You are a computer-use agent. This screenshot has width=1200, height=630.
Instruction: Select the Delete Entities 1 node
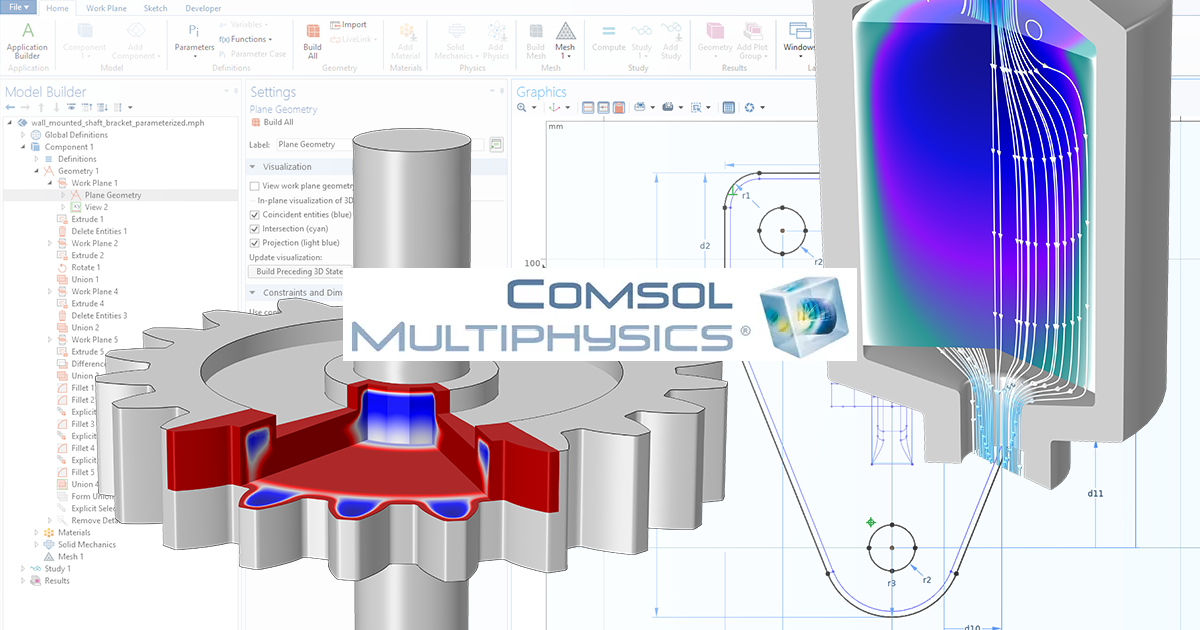pos(99,231)
